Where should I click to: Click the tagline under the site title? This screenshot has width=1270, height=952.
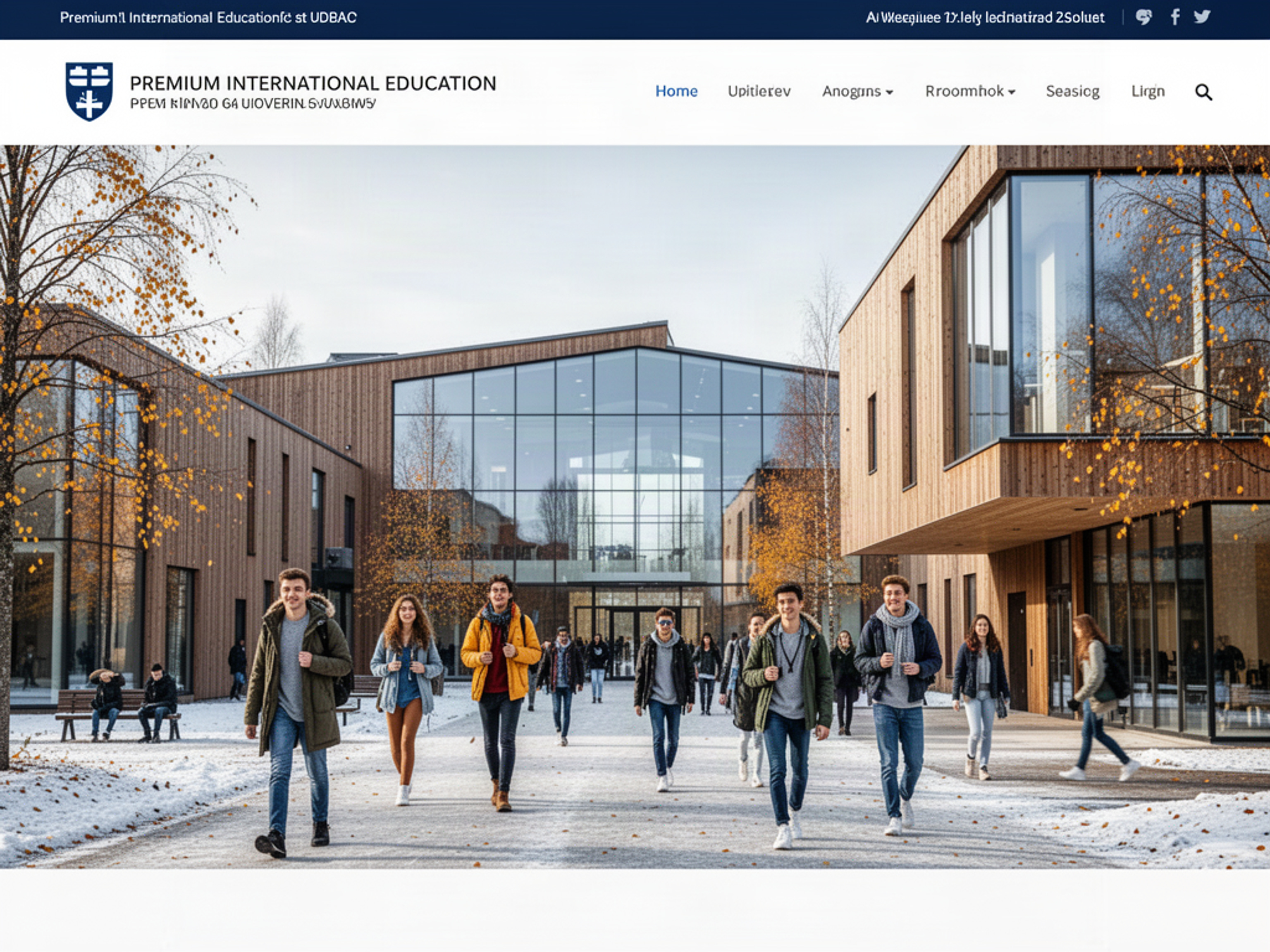[253, 104]
